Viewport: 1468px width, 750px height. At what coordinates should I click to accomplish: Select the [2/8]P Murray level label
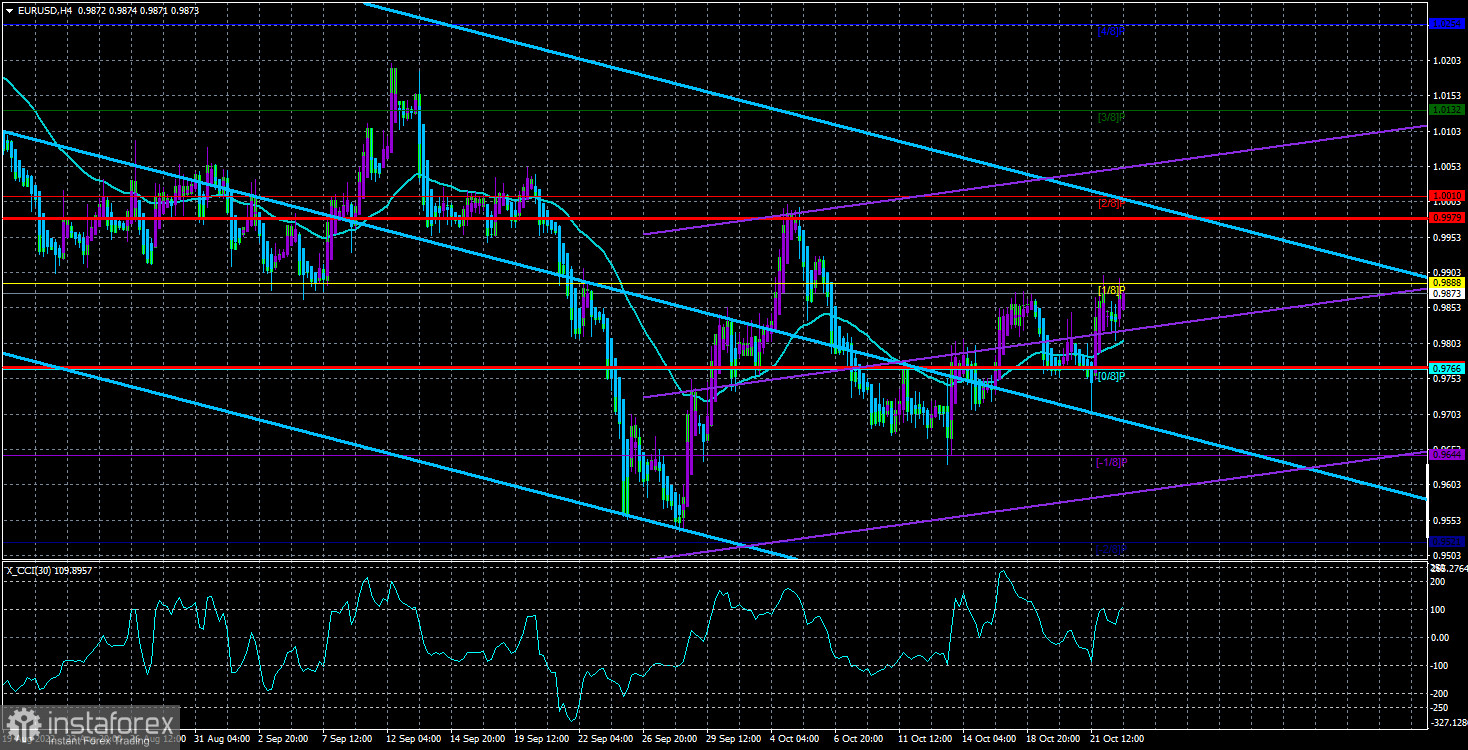pyautogui.click(x=1112, y=203)
